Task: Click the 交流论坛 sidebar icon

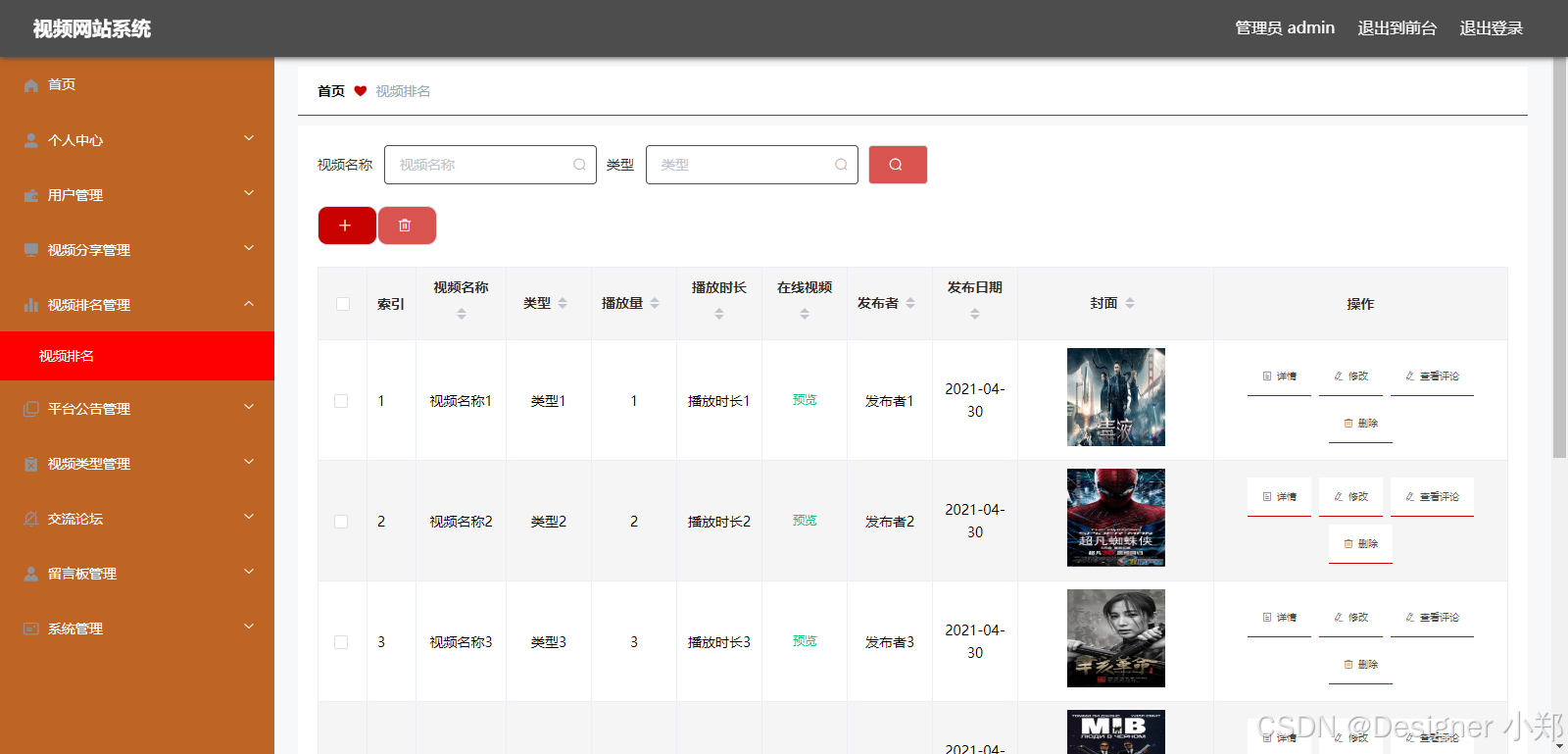Action: [31, 519]
